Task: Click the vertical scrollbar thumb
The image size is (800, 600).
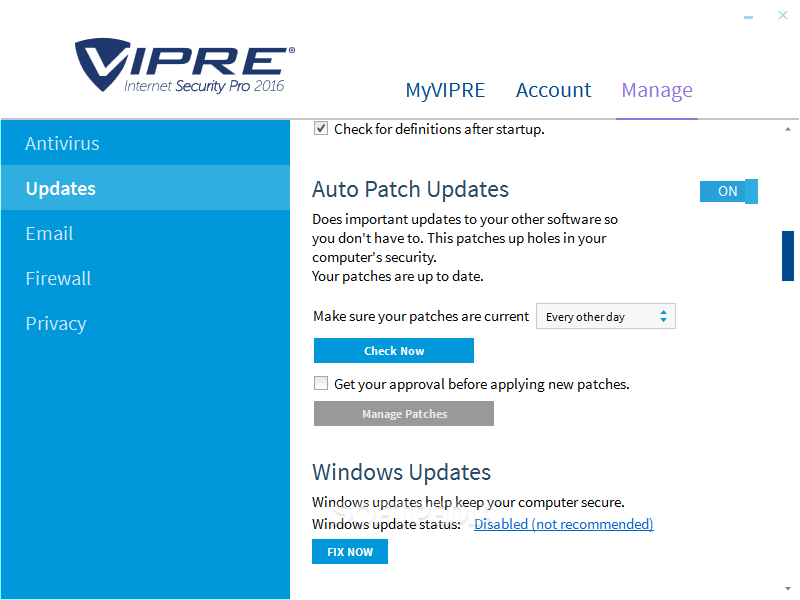Action: (x=788, y=256)
